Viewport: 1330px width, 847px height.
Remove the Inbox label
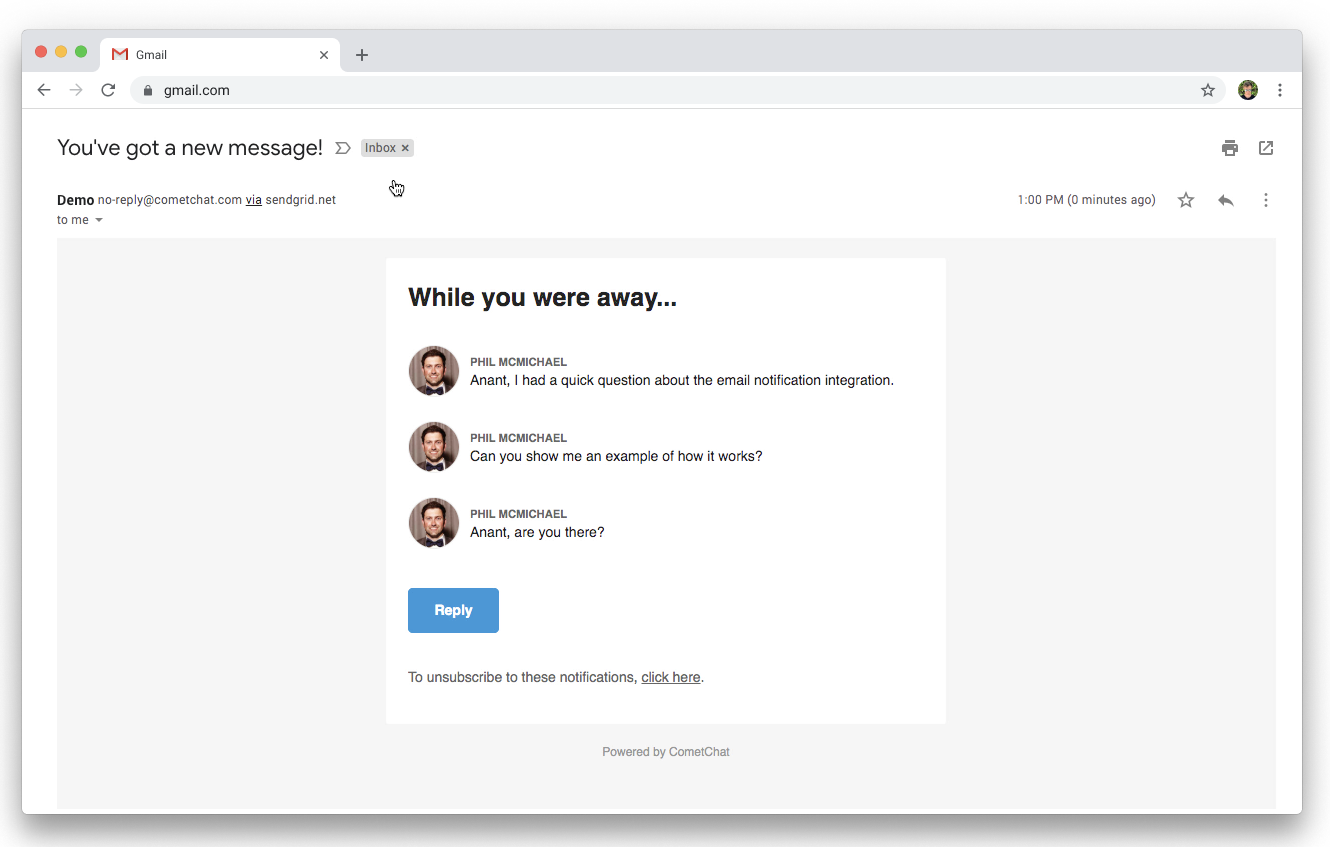405,148
